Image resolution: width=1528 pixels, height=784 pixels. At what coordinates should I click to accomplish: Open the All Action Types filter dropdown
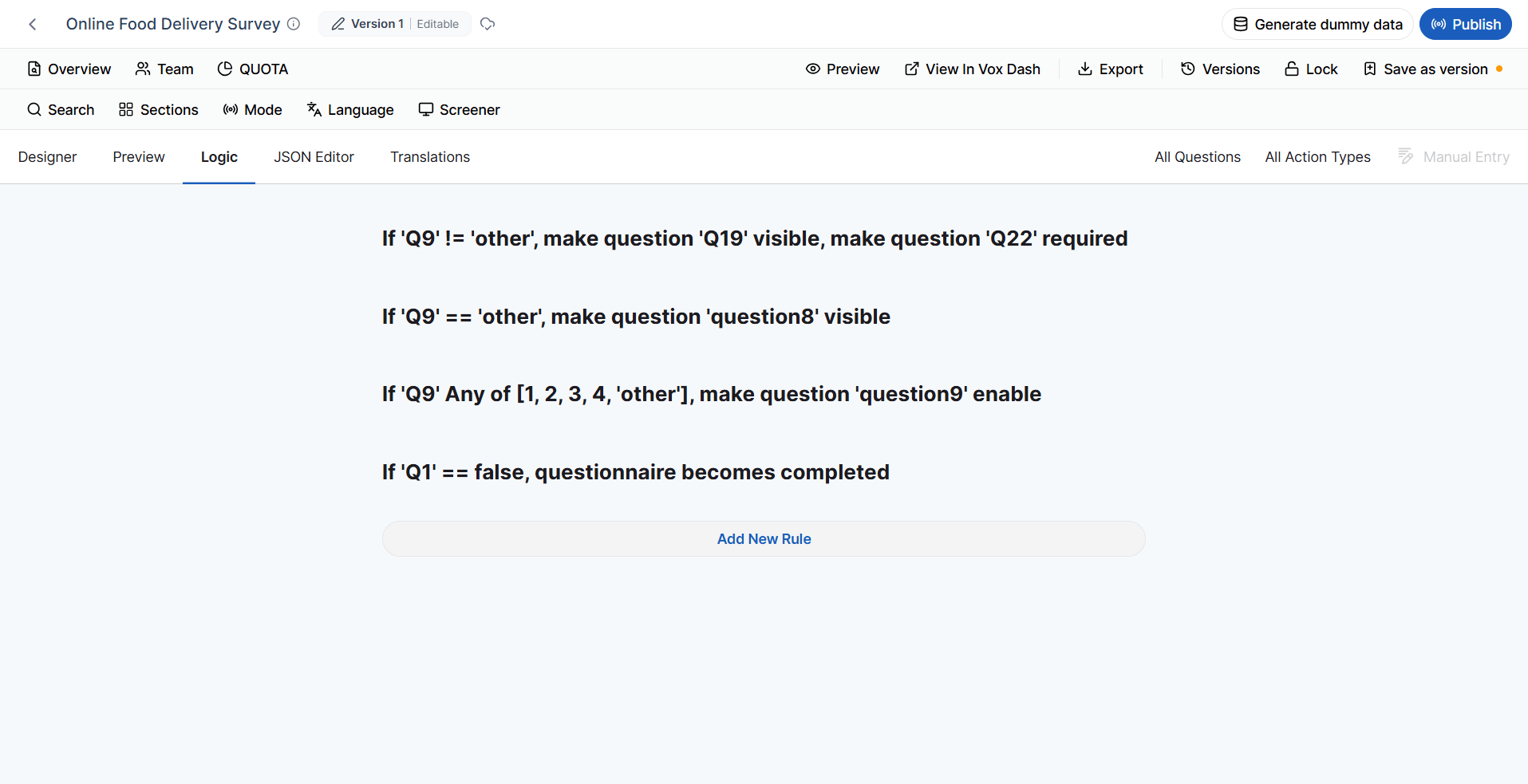(x=1317, y=157)
